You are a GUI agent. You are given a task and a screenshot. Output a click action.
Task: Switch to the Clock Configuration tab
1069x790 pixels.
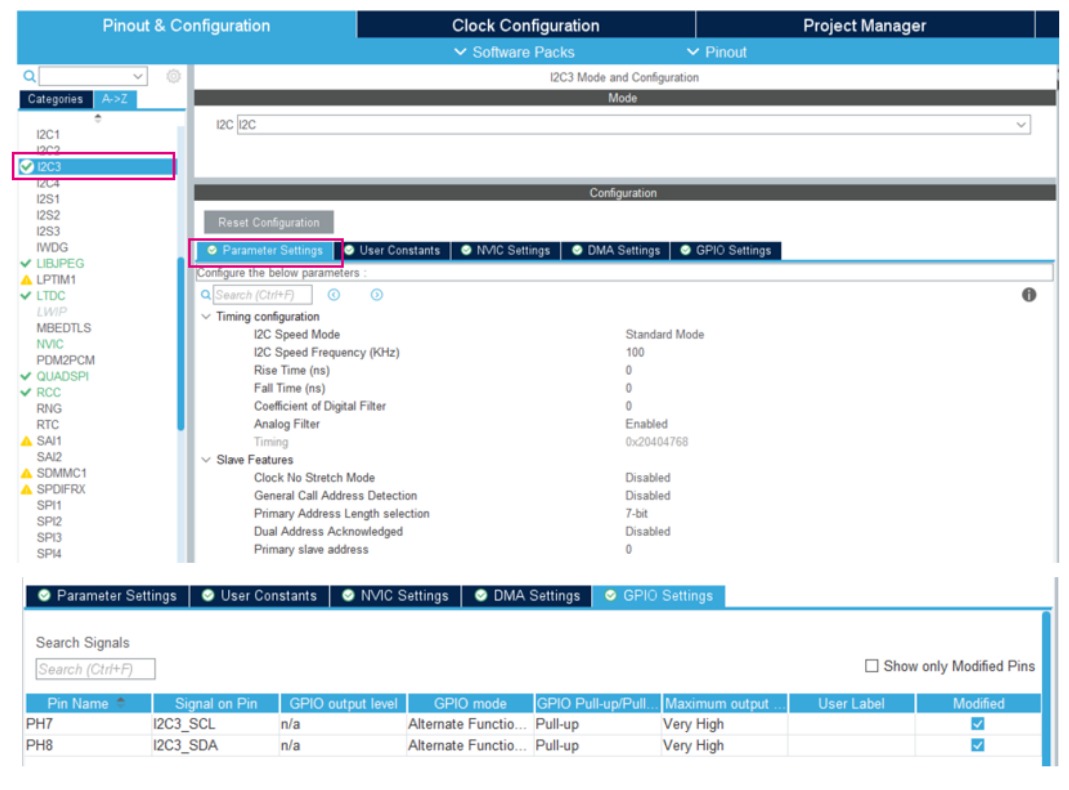(526, 25)
